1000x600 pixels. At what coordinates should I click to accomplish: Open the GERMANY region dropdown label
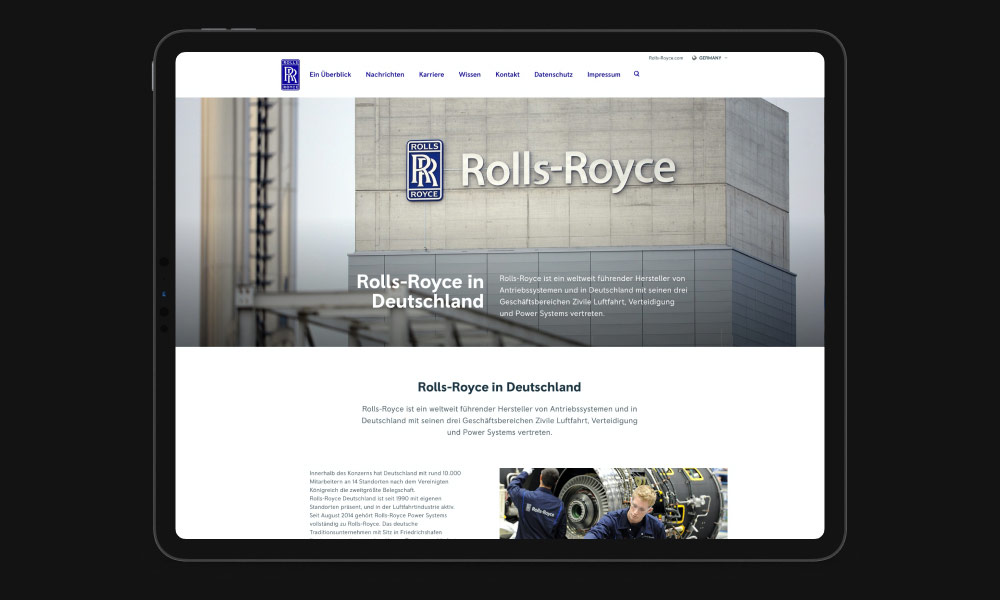tap(710, 58)
